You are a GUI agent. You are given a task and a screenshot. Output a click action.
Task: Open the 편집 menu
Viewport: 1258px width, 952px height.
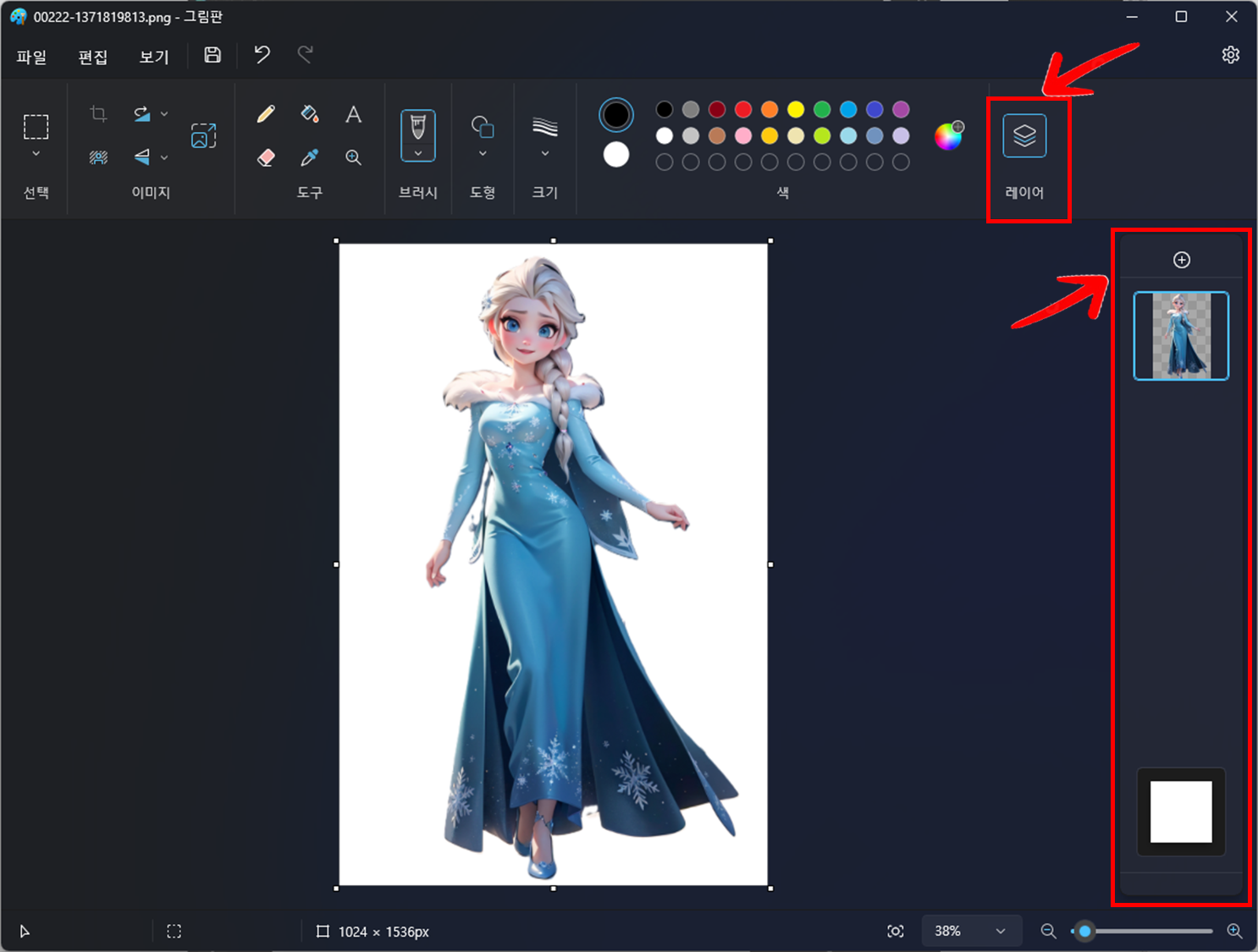coord(92,57)
